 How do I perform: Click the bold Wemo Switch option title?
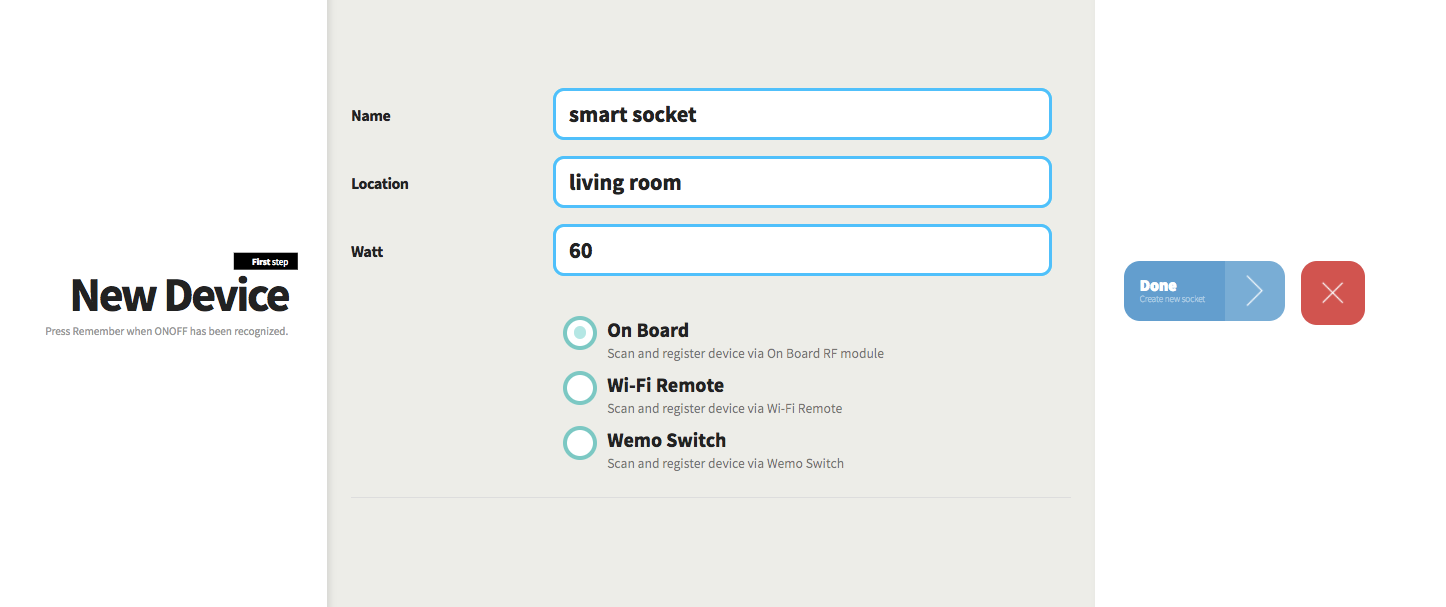point(666,440)
